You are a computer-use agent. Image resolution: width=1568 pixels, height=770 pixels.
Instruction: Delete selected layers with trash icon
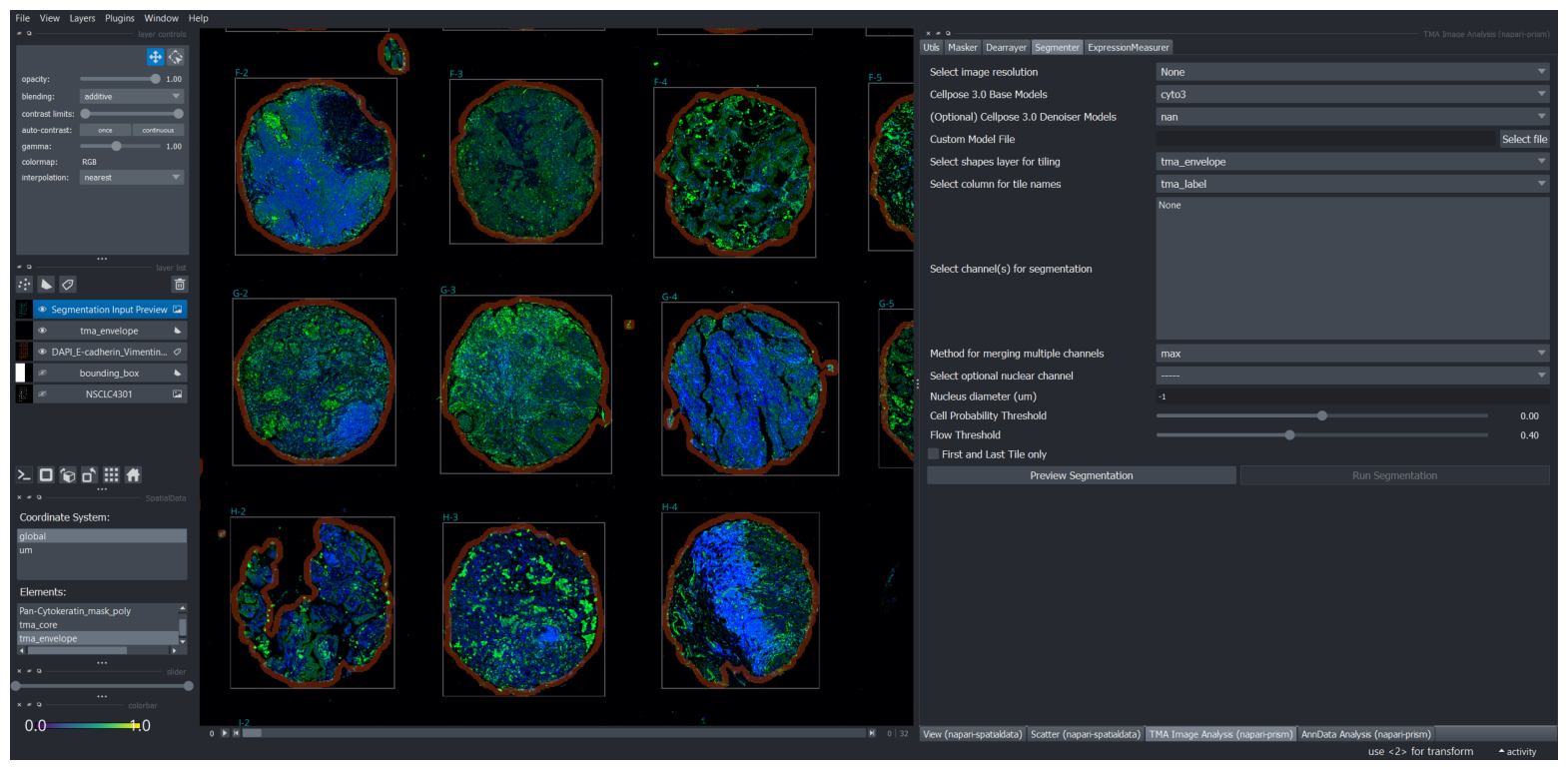click(x=180, y=285)
